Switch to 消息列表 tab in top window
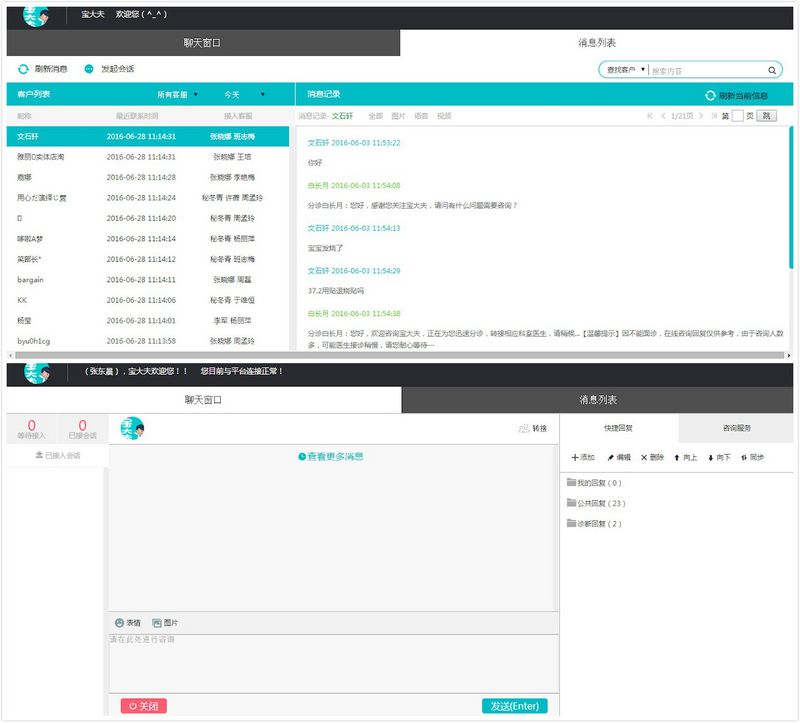800x723 pixels. [596, 43]
